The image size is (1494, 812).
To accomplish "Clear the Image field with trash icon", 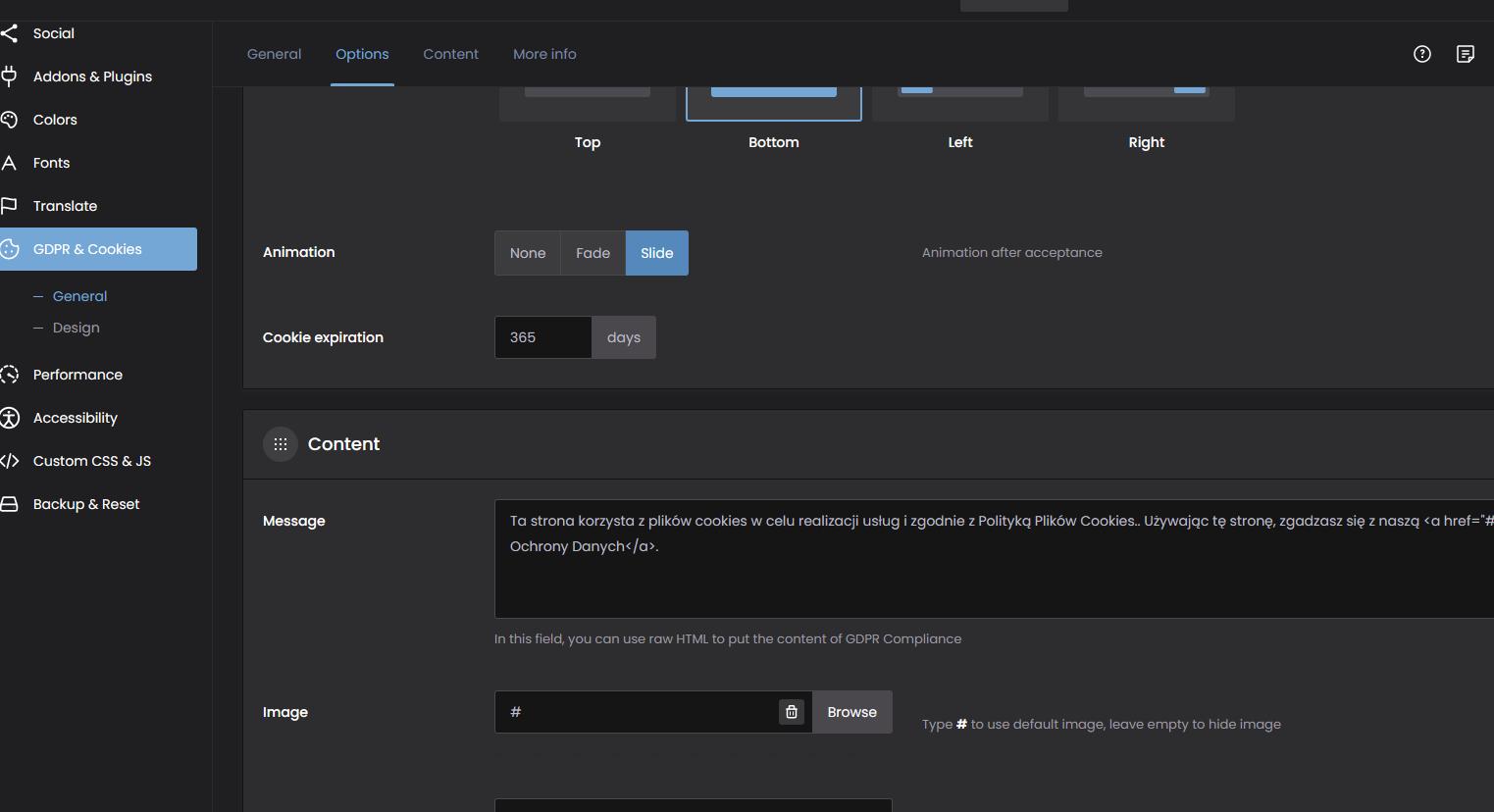I will coord(792,712).
